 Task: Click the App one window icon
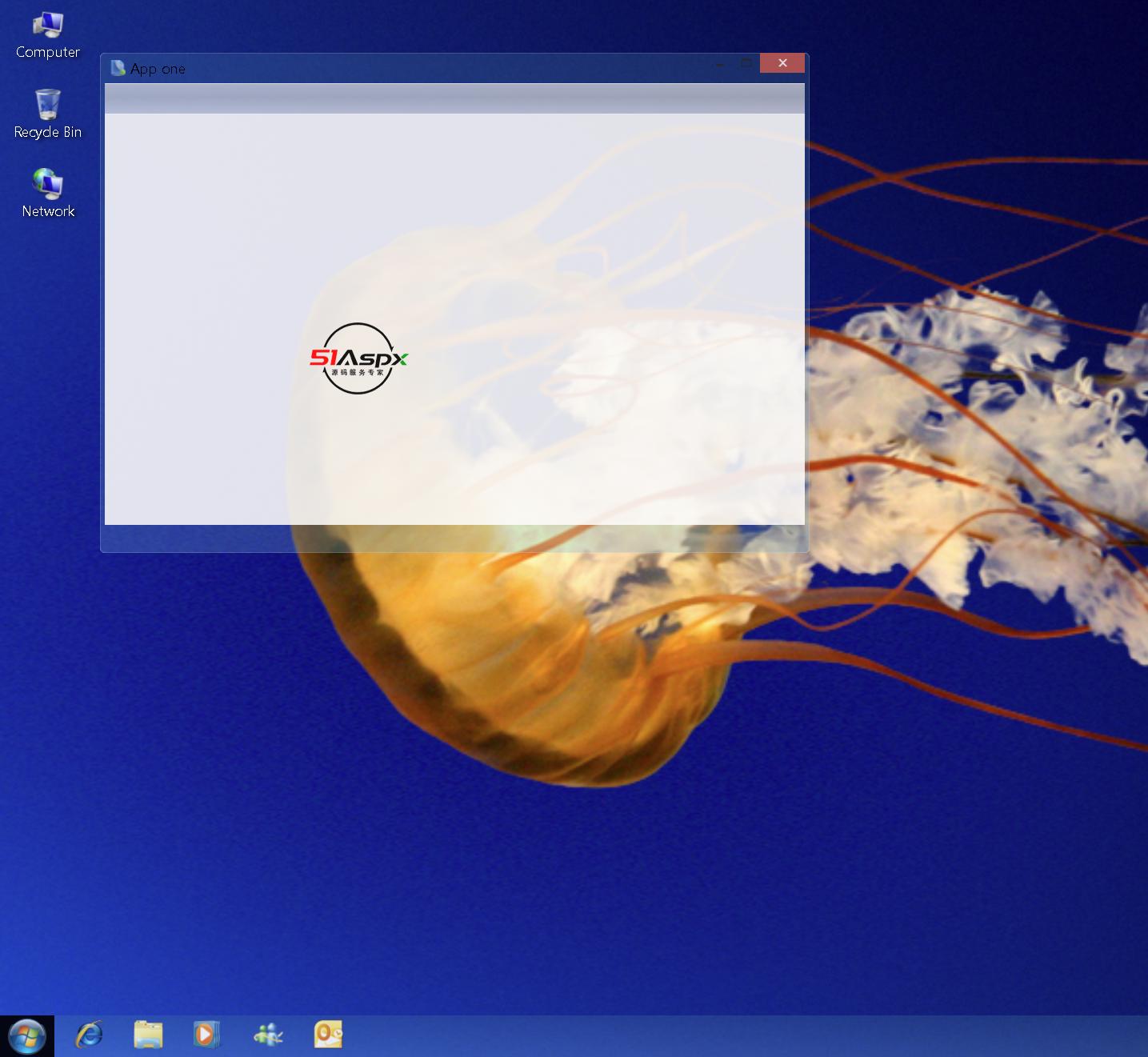tap(118, 69)
